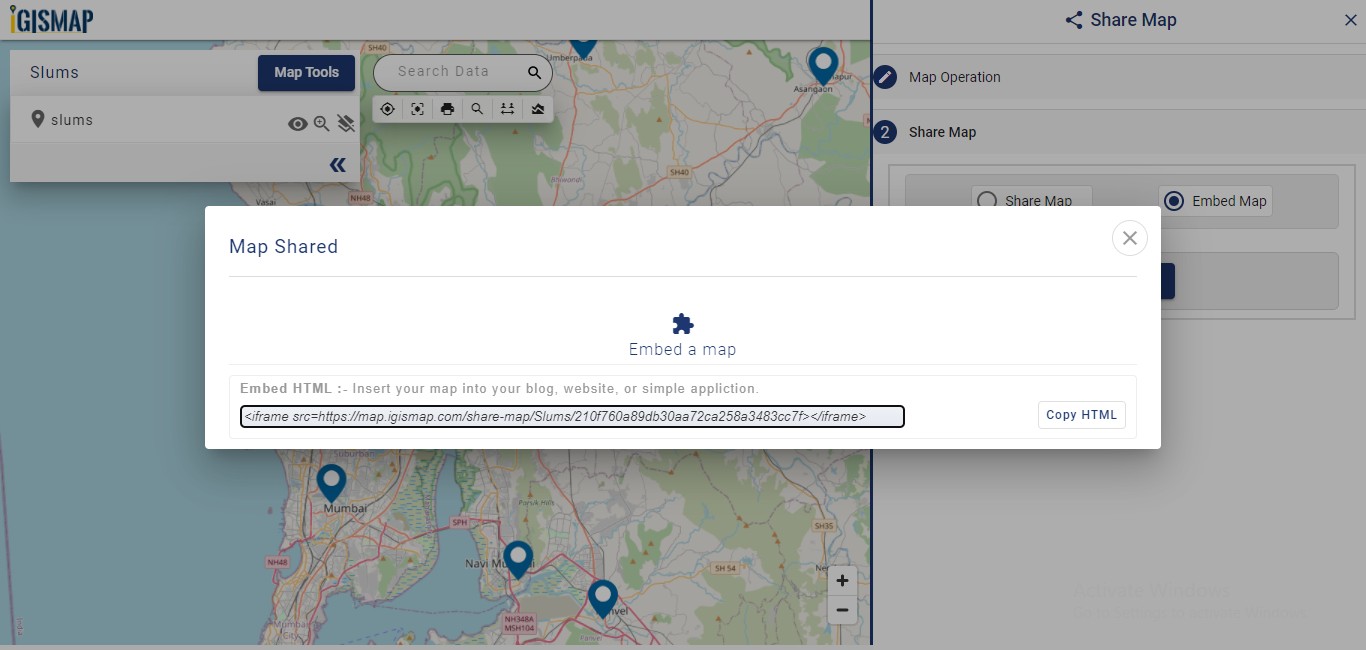Select the GPS location tool
Viewport: 1366px width, 650px height.
click(x=387, y=108)
